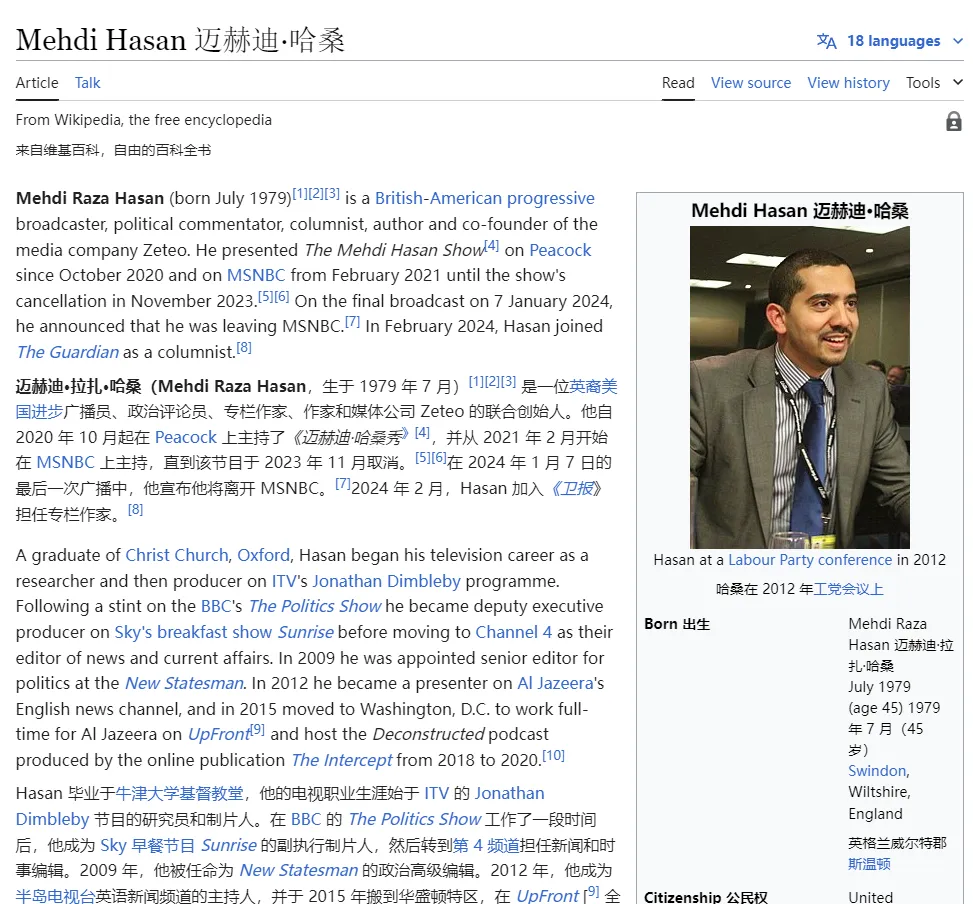Open the View history tab
Screen dimensions: 973x904
pos(848,83)
